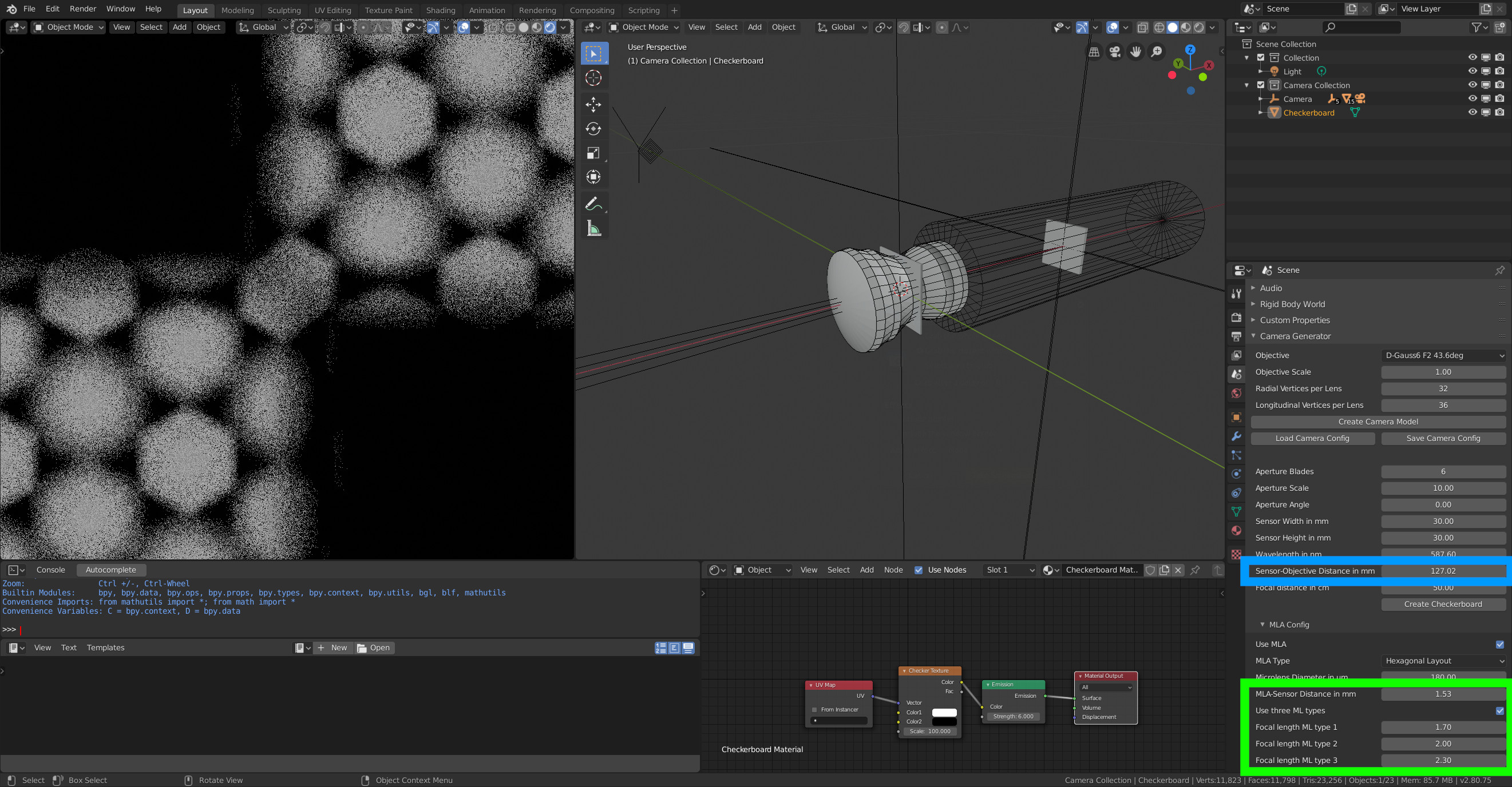
Task: Switch to the Shading workspace tab
Action: point(441,10)
